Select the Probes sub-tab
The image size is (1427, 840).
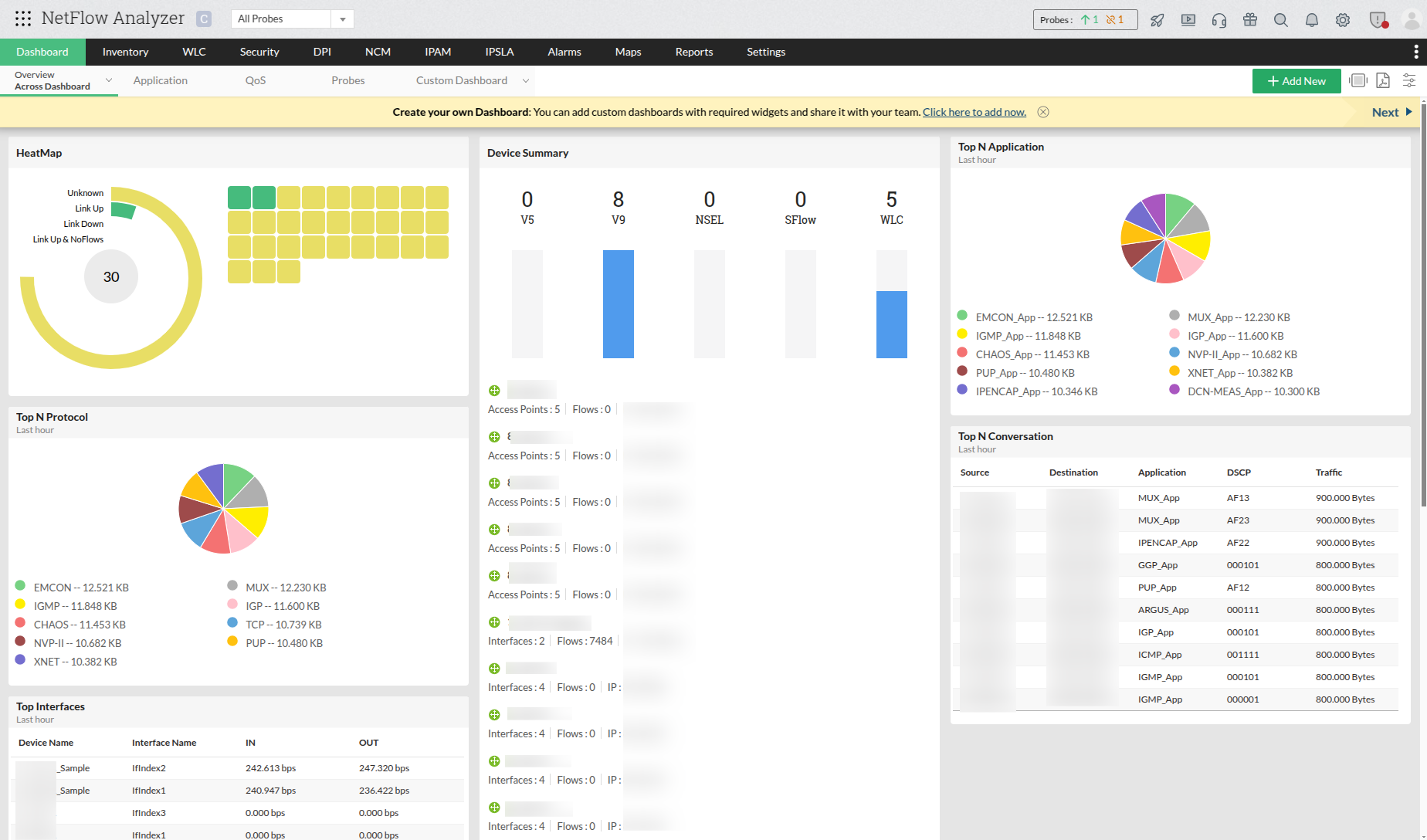(348, 80)
